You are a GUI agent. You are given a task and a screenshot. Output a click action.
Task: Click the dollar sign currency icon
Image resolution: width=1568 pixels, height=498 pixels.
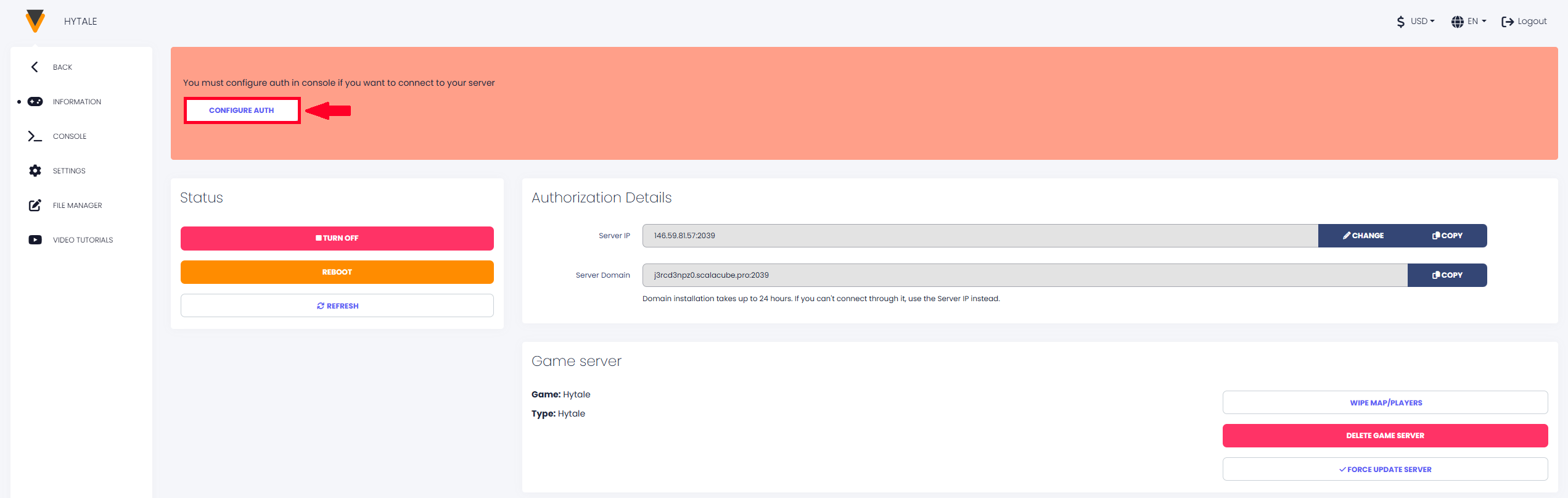coord(1400,22)
